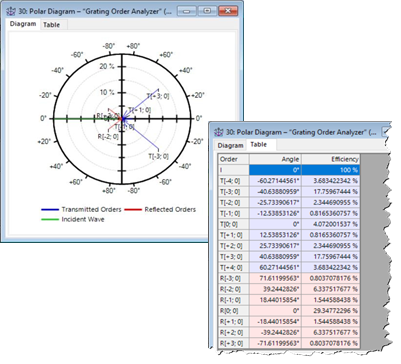
Task: Minimize the first Polar Diagram window
Action: 187,11
